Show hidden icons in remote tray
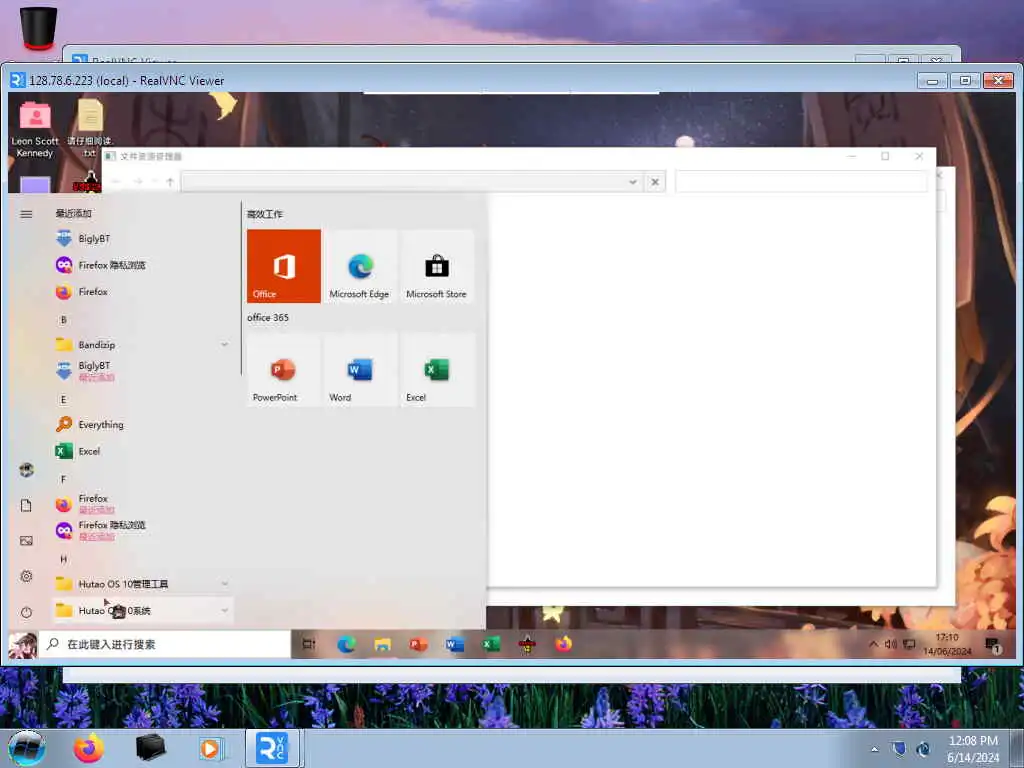1024x768 pixels. click(x=873, y=645)
